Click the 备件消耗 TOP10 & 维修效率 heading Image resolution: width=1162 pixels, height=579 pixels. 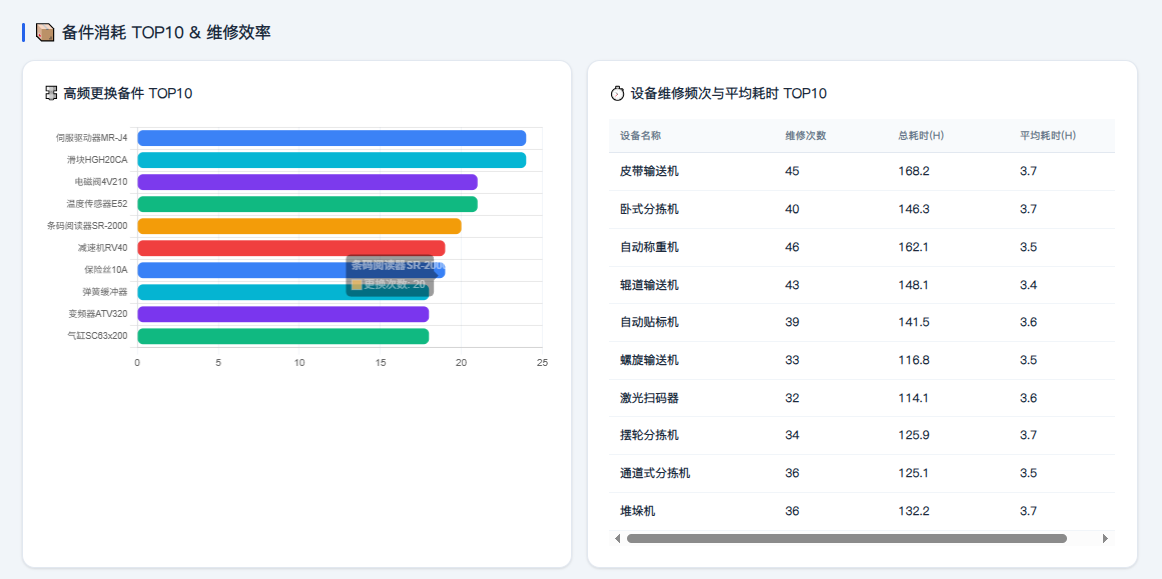coord(166,33)
